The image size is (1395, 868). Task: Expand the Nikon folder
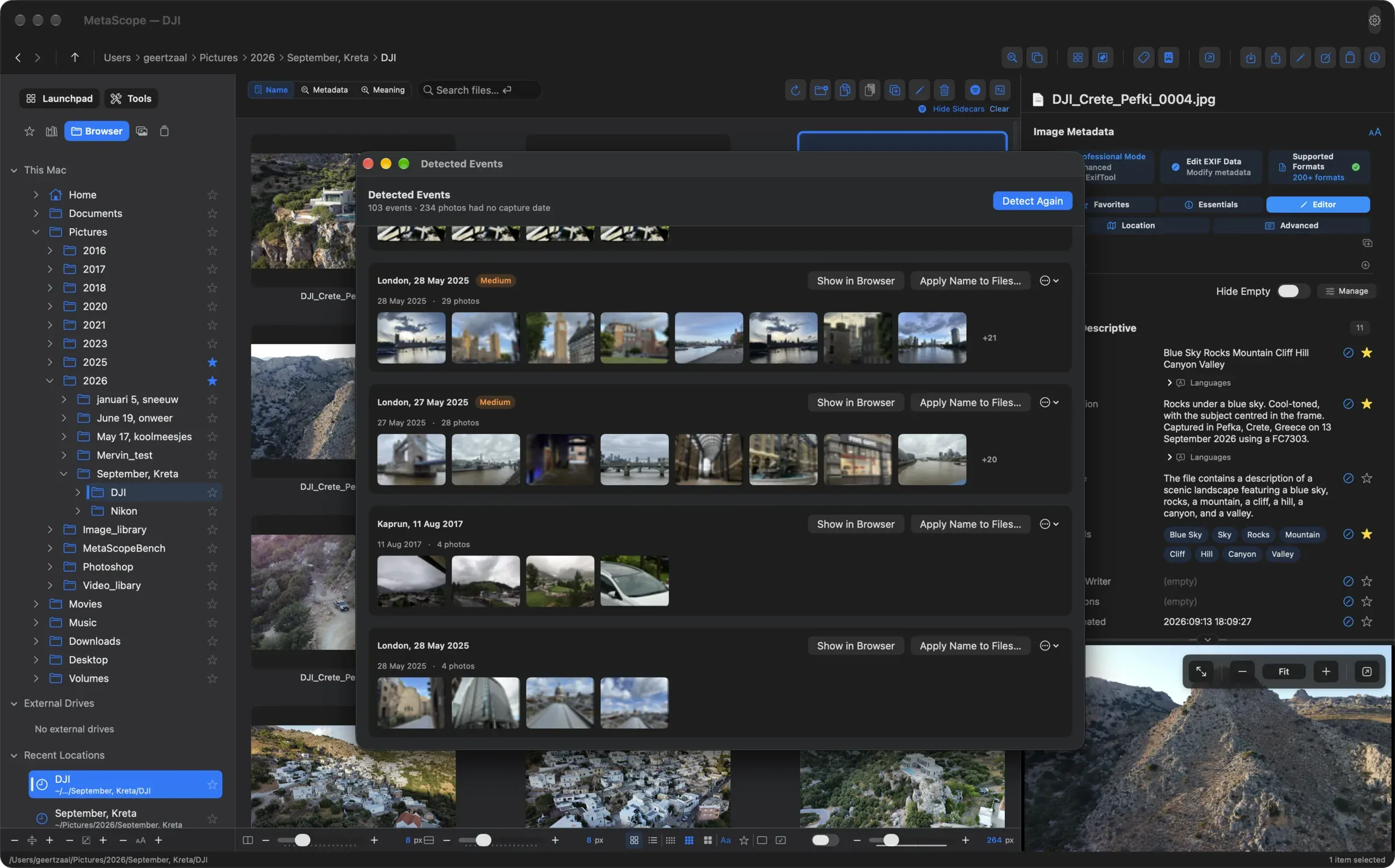pos(77,511)
